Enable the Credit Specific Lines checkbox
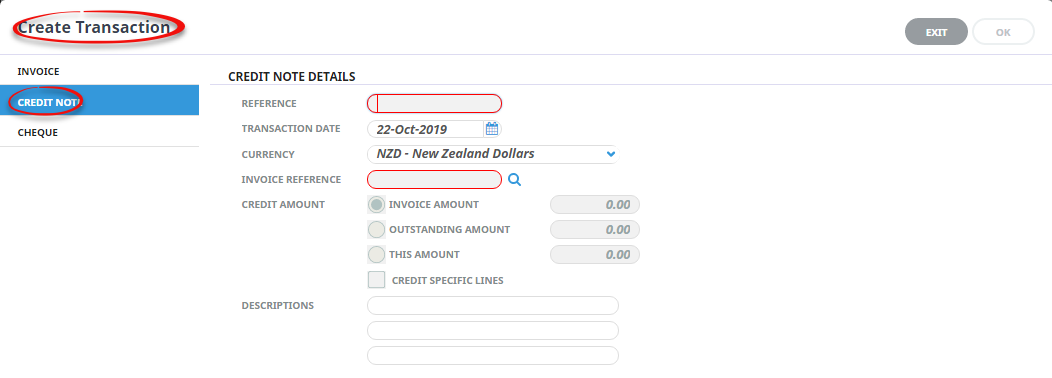The image size is (1052, 378). tap(376, 280)
